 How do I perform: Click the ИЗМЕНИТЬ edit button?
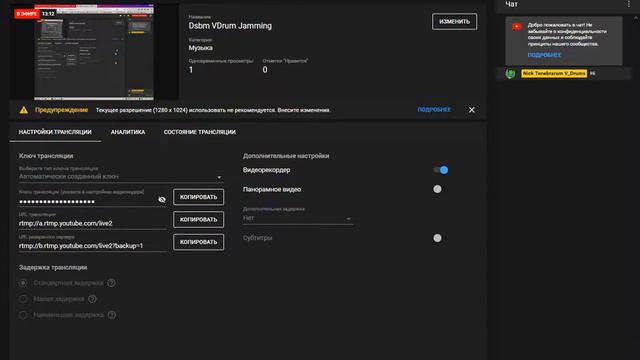coord(454,22)
